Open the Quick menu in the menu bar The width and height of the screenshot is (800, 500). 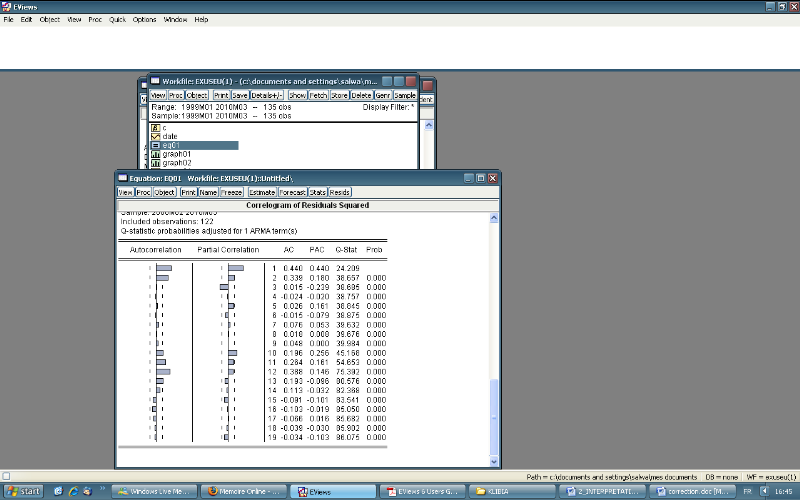(x=117, y=19)
